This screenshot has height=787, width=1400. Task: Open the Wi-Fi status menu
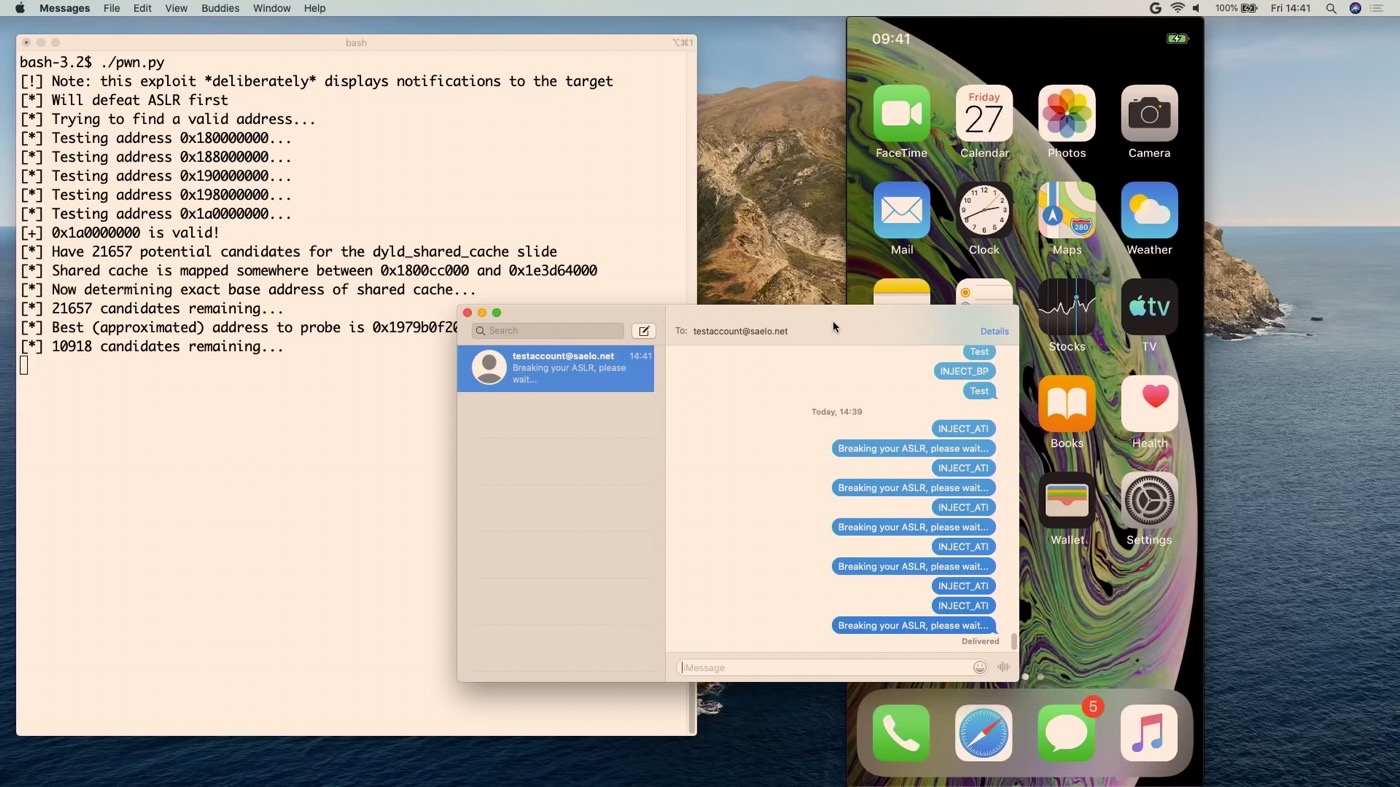[1177, 8]
